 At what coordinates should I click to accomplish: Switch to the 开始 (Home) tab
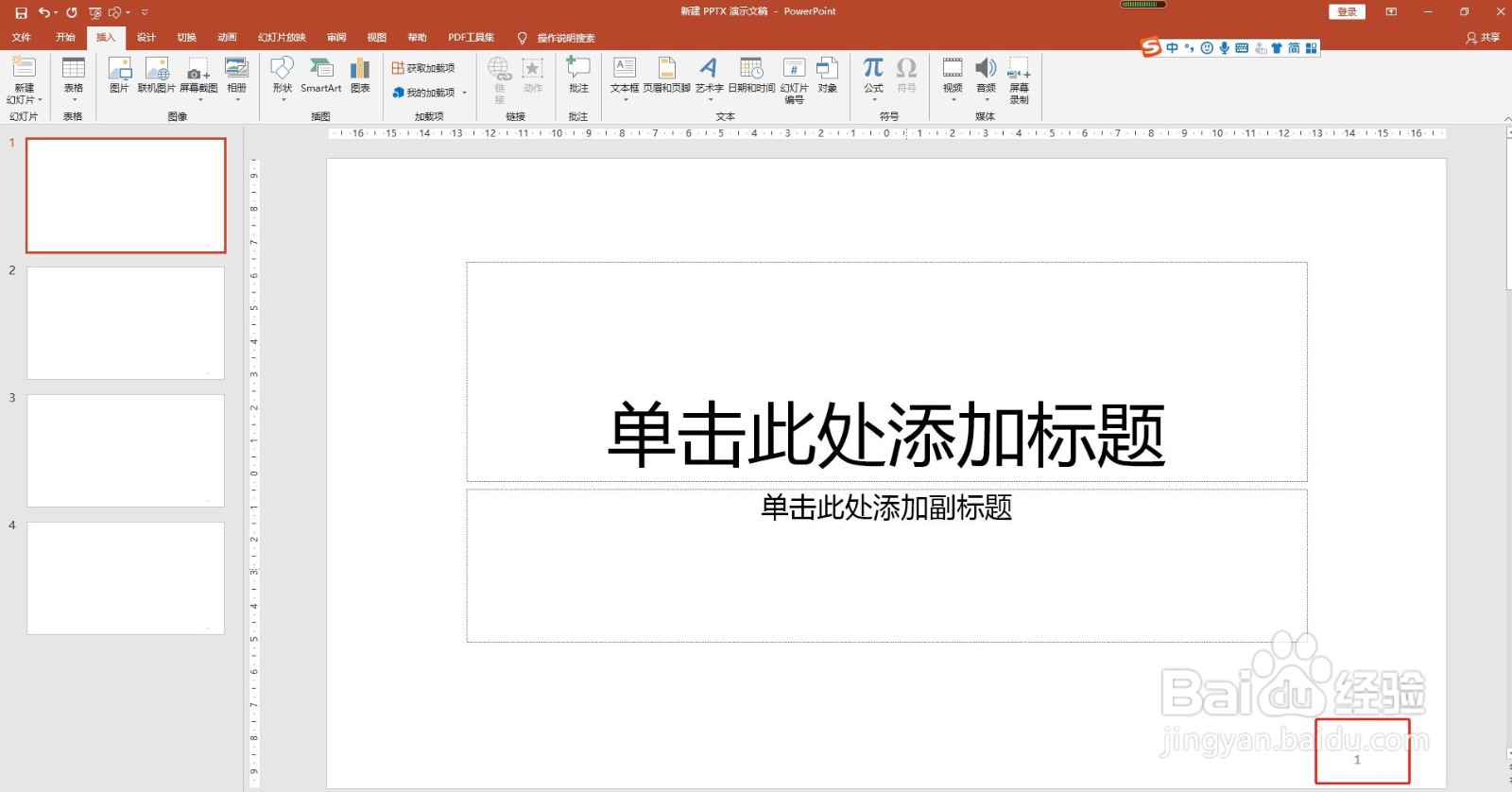coord(65,38)
